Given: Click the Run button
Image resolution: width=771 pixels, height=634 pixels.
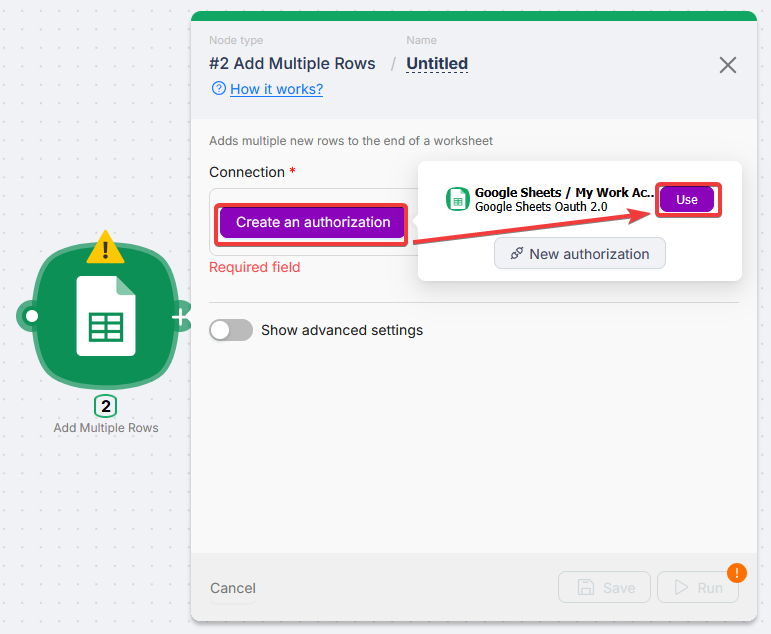Looking at the screenshot, I should 697,588.
